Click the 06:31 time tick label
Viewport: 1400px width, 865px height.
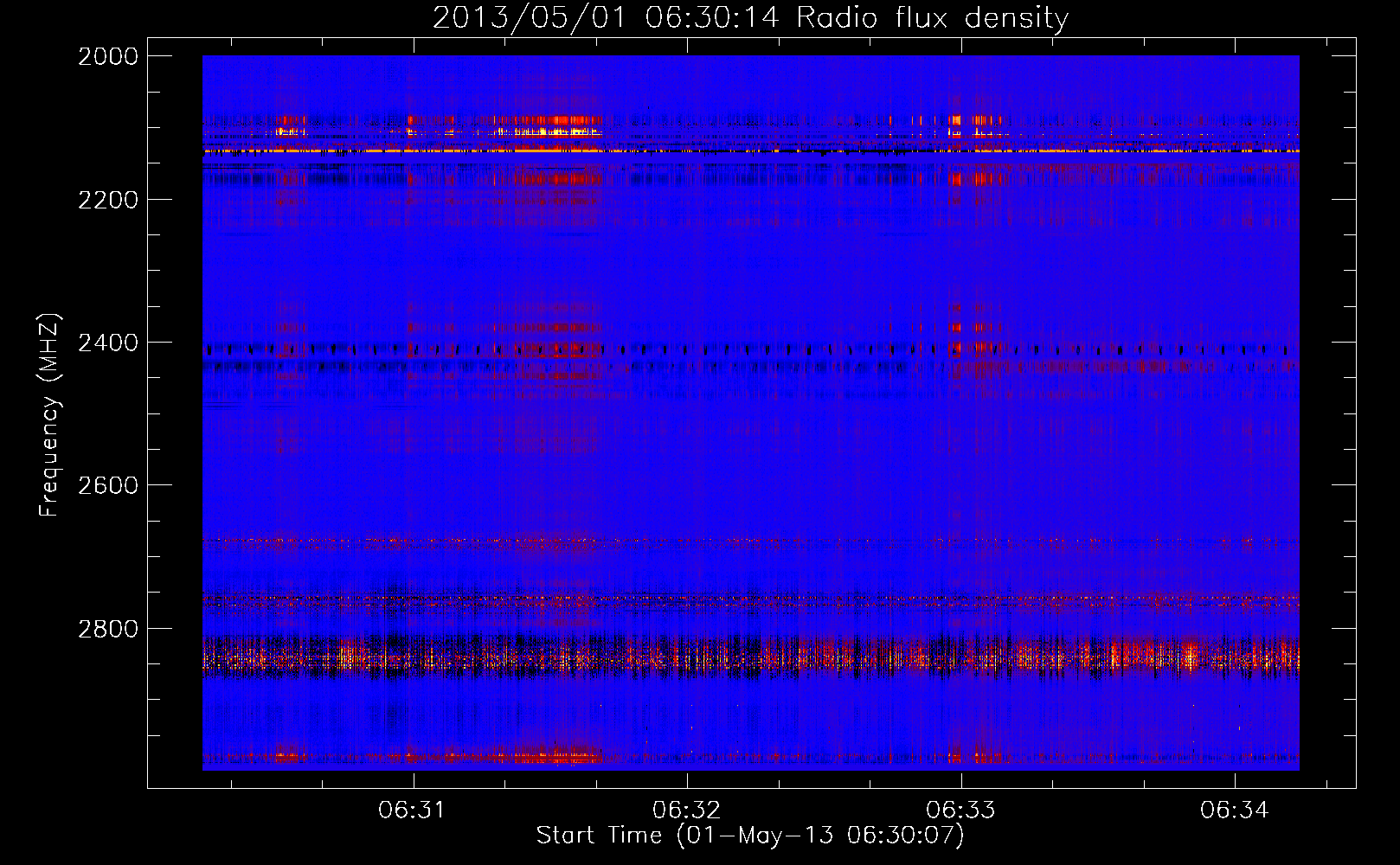coord(412,810)
